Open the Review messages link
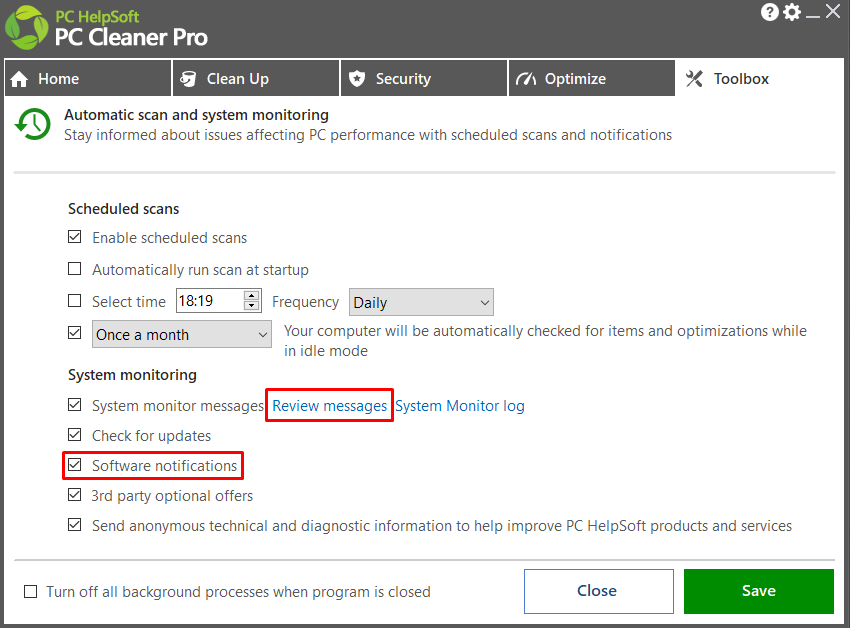 [330, 406]
